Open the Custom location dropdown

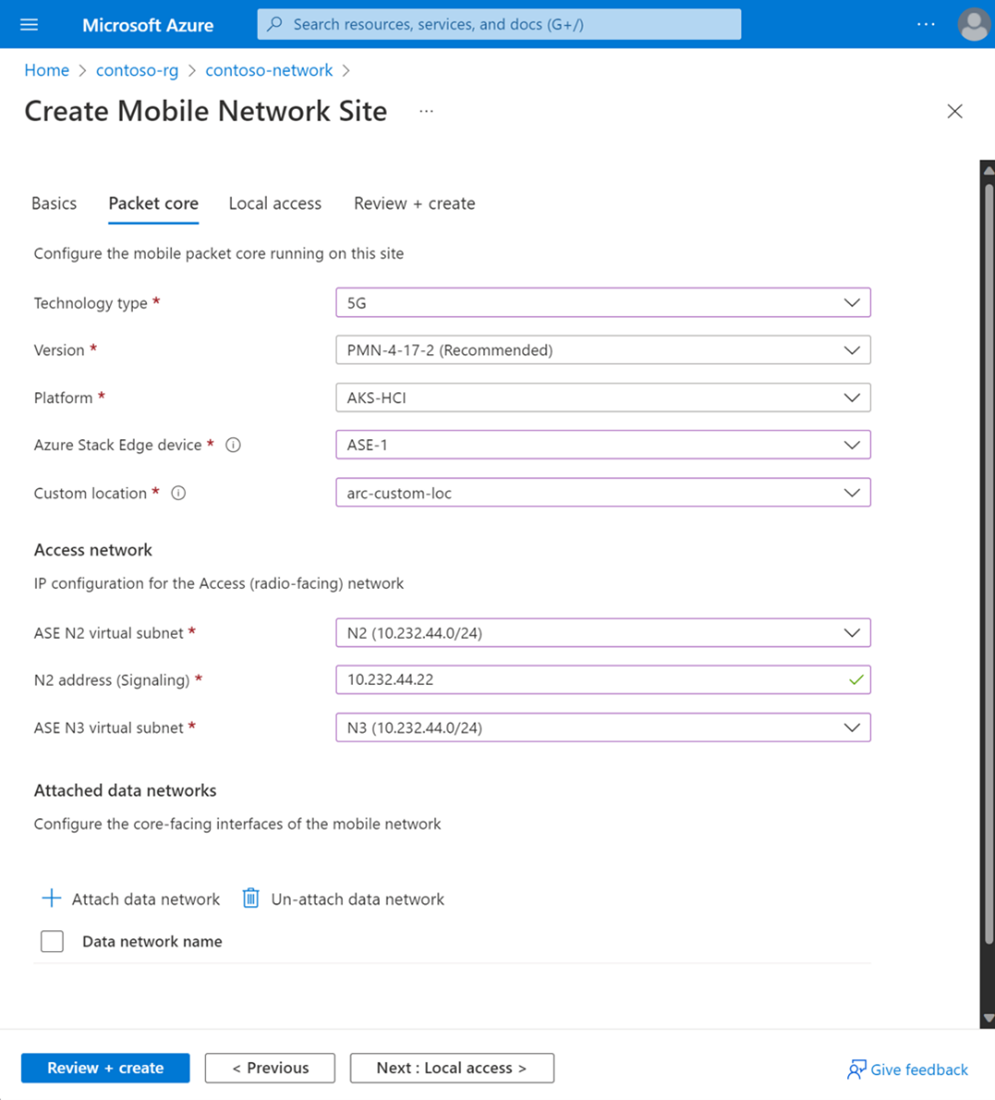click(x=603, y=492)
